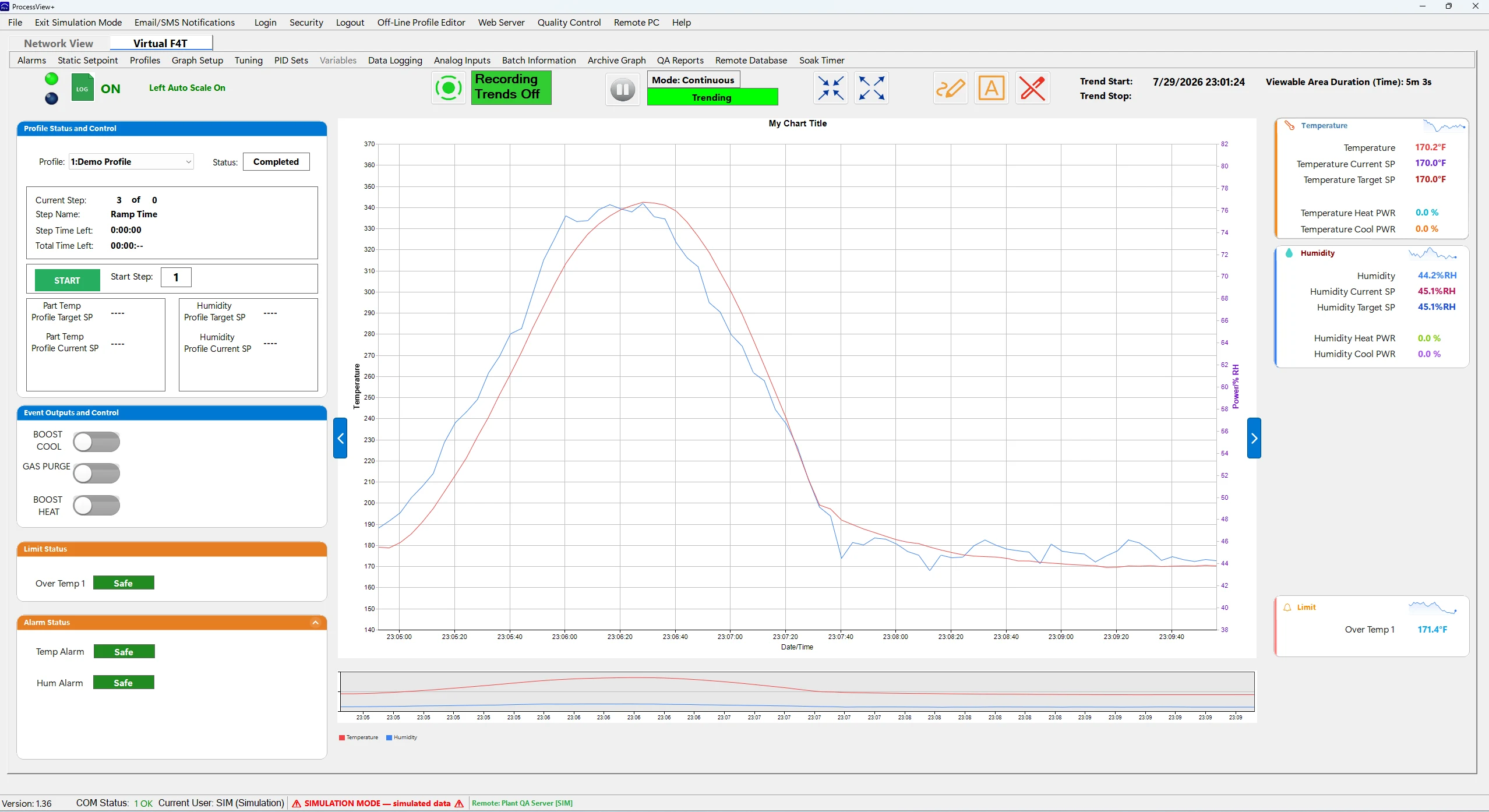Click the Limit panel bell icon
This screenshot has width=1489, height=812.
point(1287,607)
